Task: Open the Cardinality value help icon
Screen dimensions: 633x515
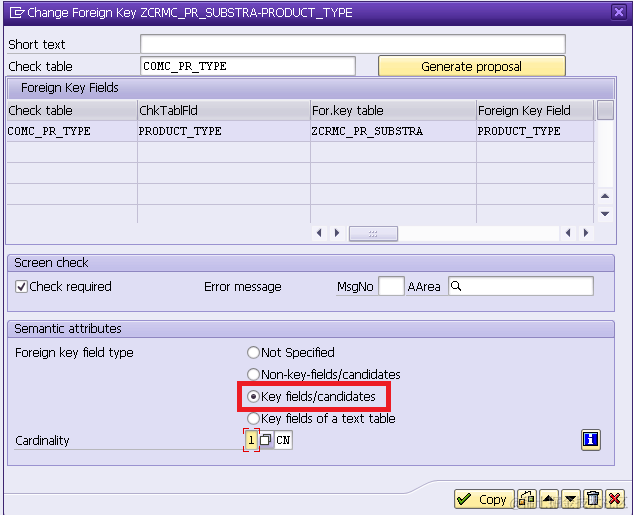Action: tap(266, 440)
